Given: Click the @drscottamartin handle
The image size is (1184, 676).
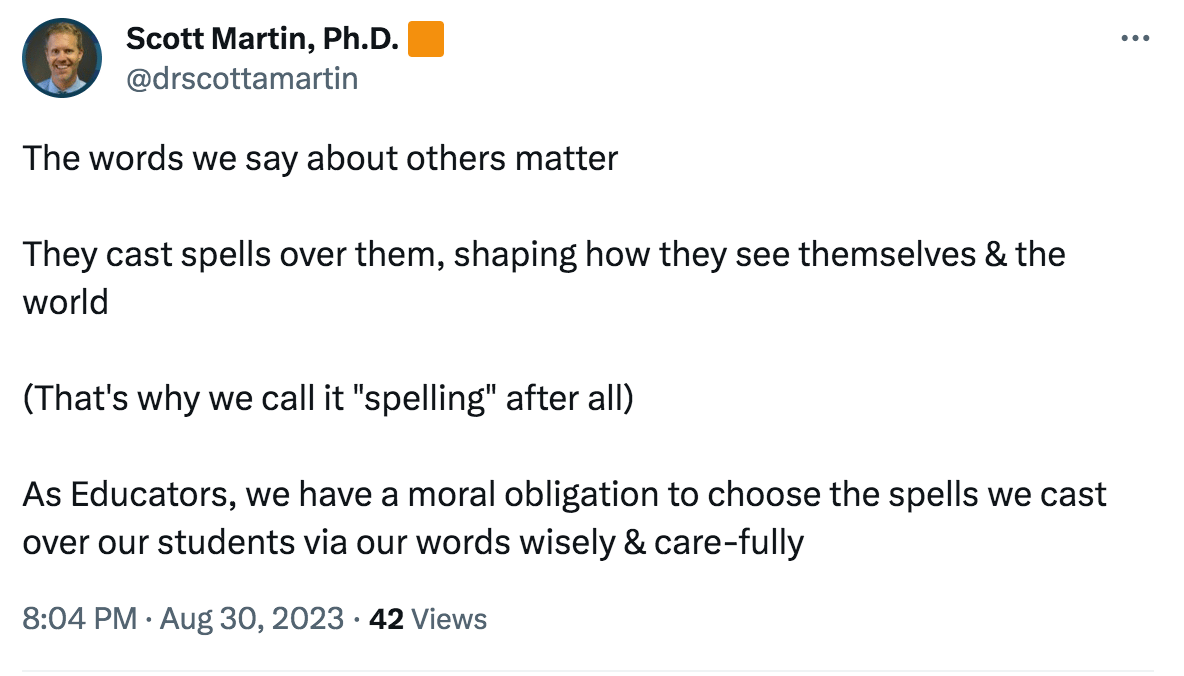Looking at the screenshot, I should [241, 78].
